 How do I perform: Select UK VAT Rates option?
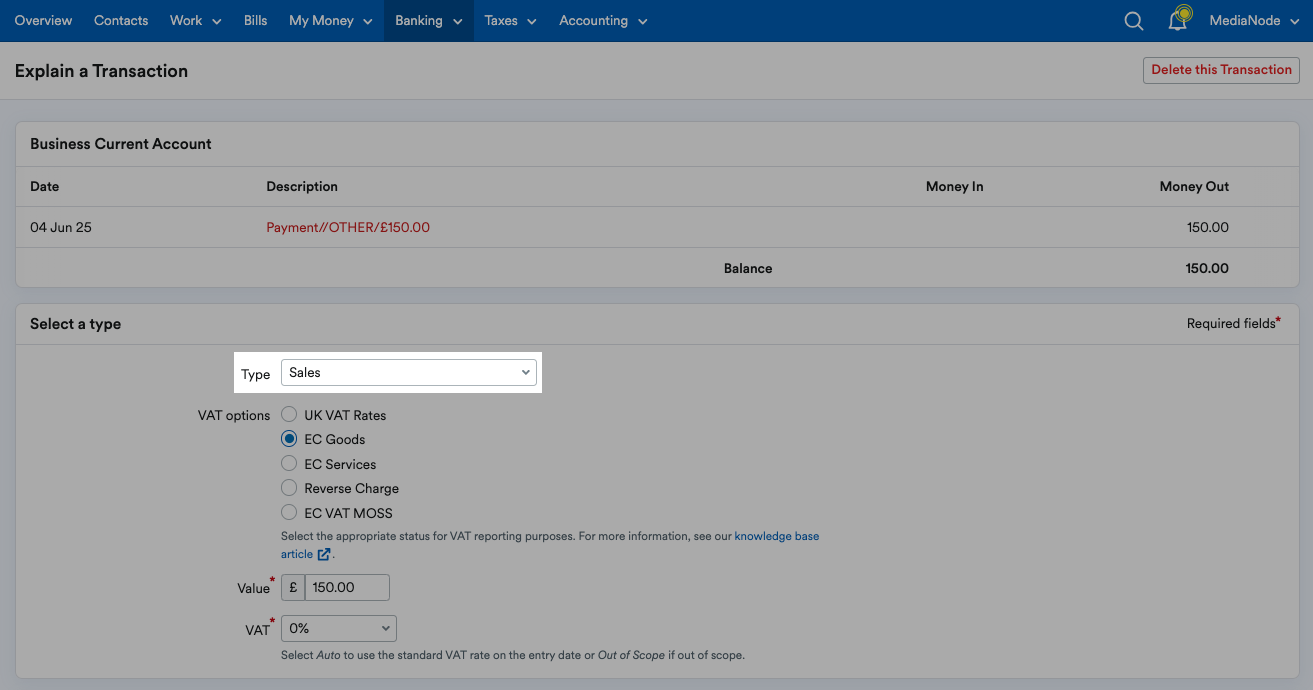click(289, 414)
